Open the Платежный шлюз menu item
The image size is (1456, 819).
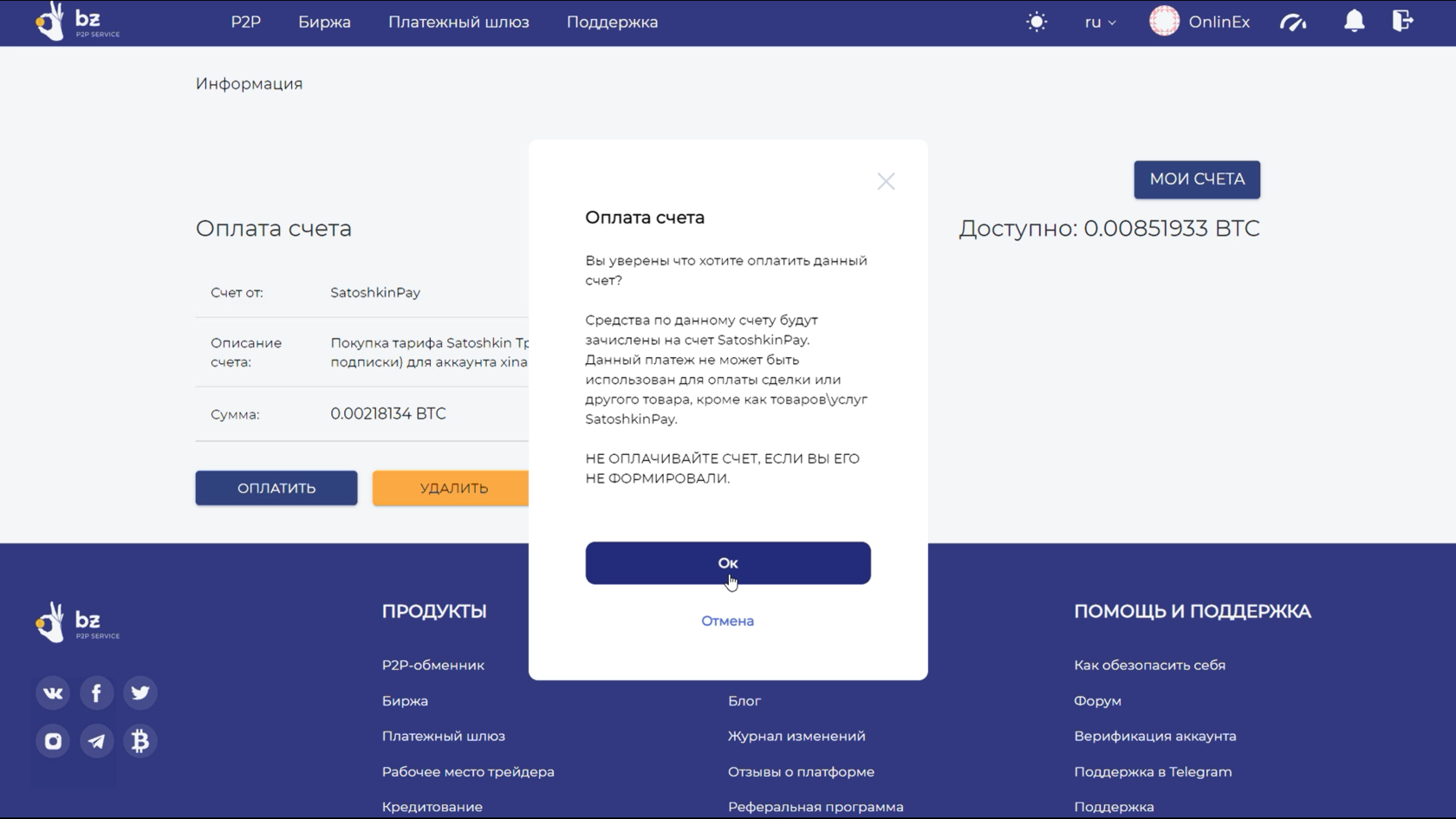pyautogui.click(x=458, y=23)
